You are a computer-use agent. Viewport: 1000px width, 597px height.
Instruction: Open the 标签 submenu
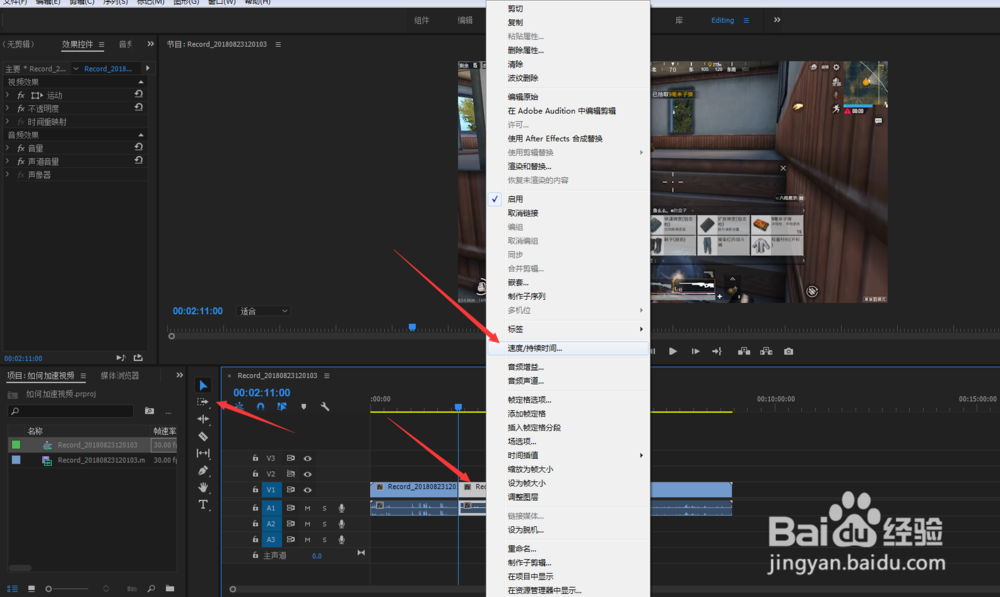pyautogui.click(x=568, y=329)
